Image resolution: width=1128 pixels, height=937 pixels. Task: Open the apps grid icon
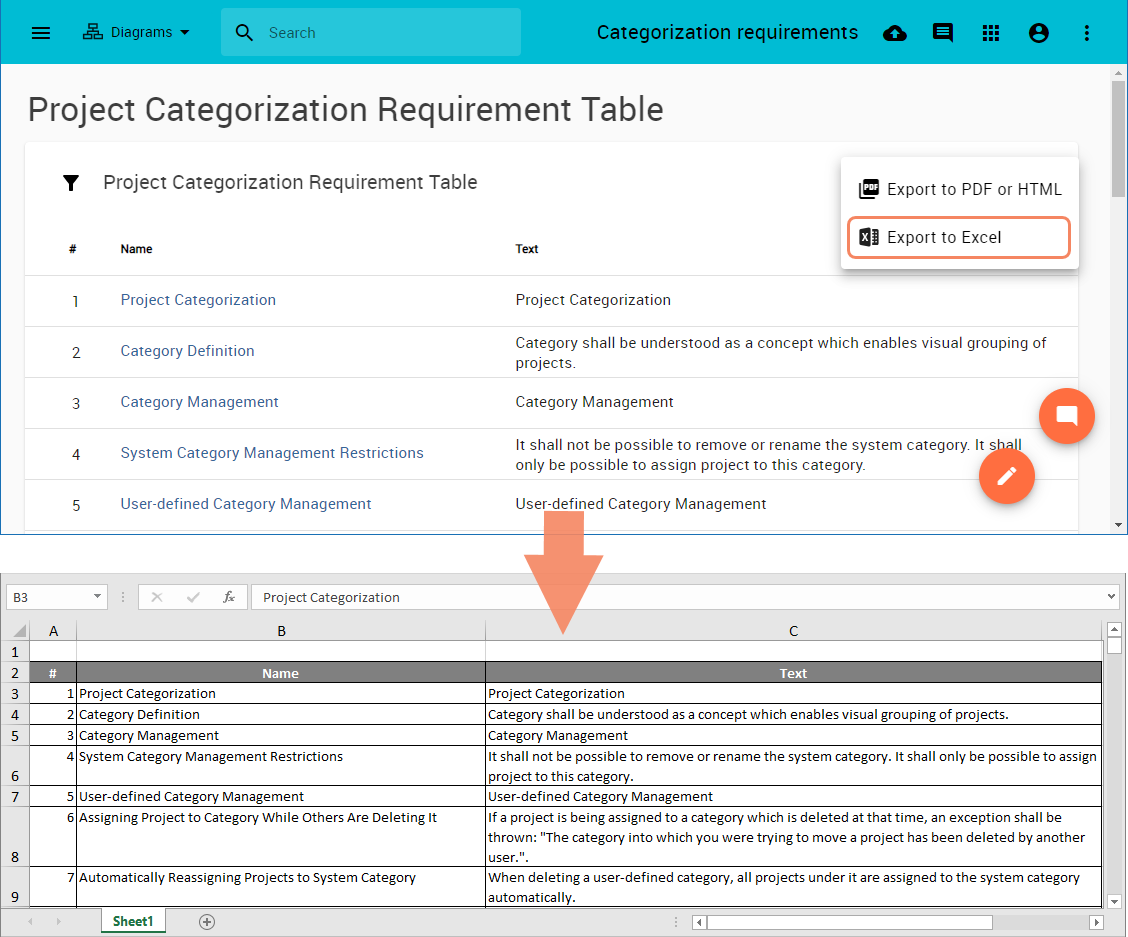click(991, 33)
